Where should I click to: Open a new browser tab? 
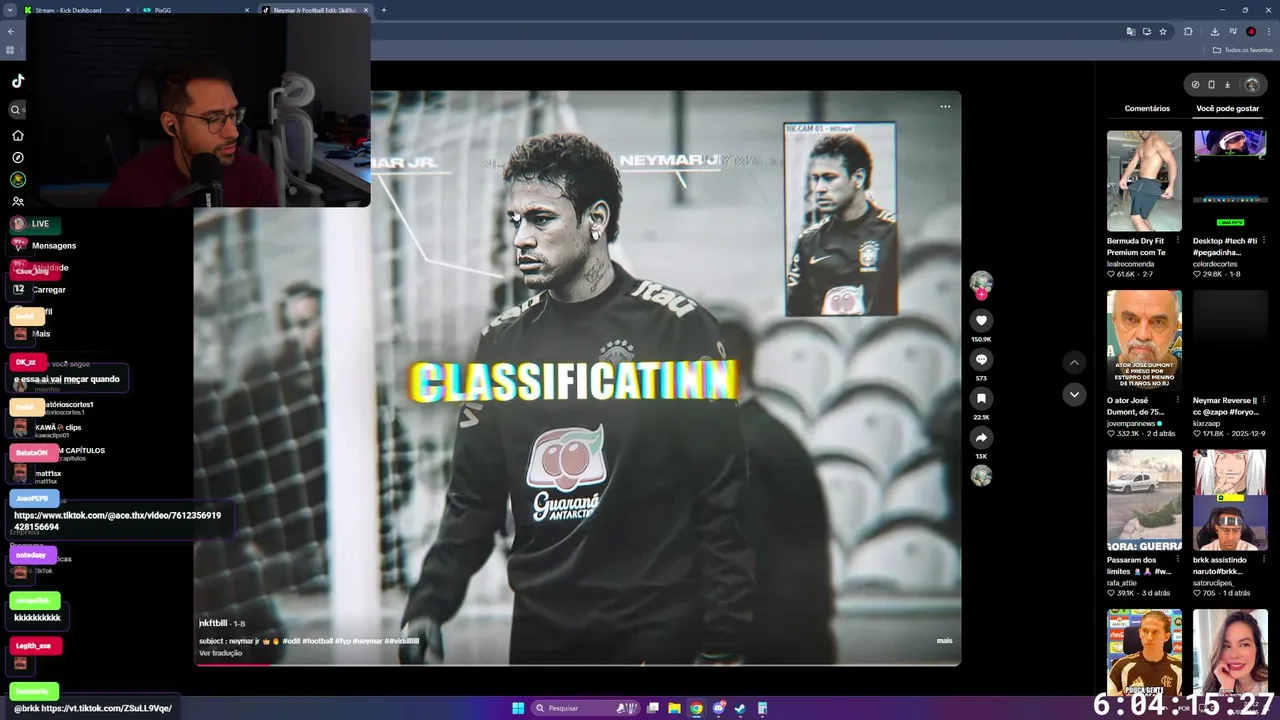coord(384,10)
